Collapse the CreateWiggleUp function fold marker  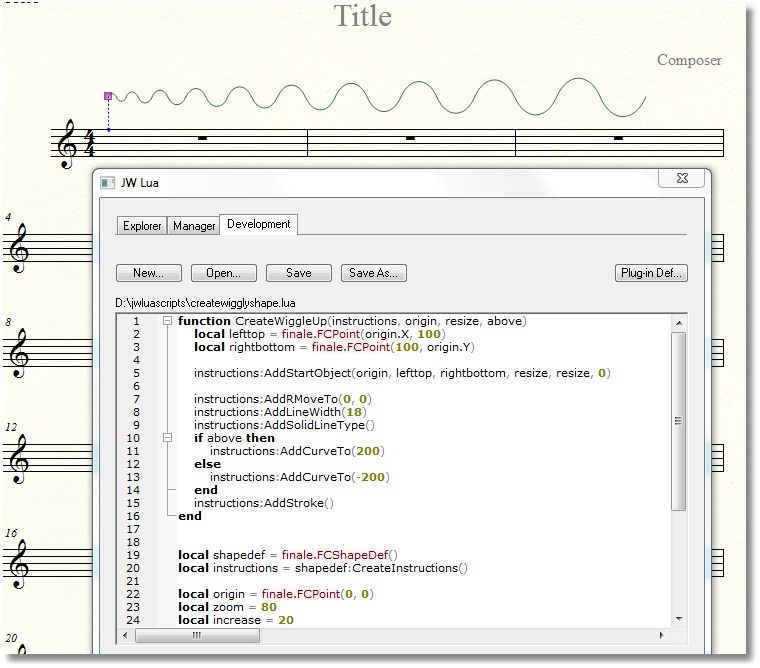[x=167, y=321]
